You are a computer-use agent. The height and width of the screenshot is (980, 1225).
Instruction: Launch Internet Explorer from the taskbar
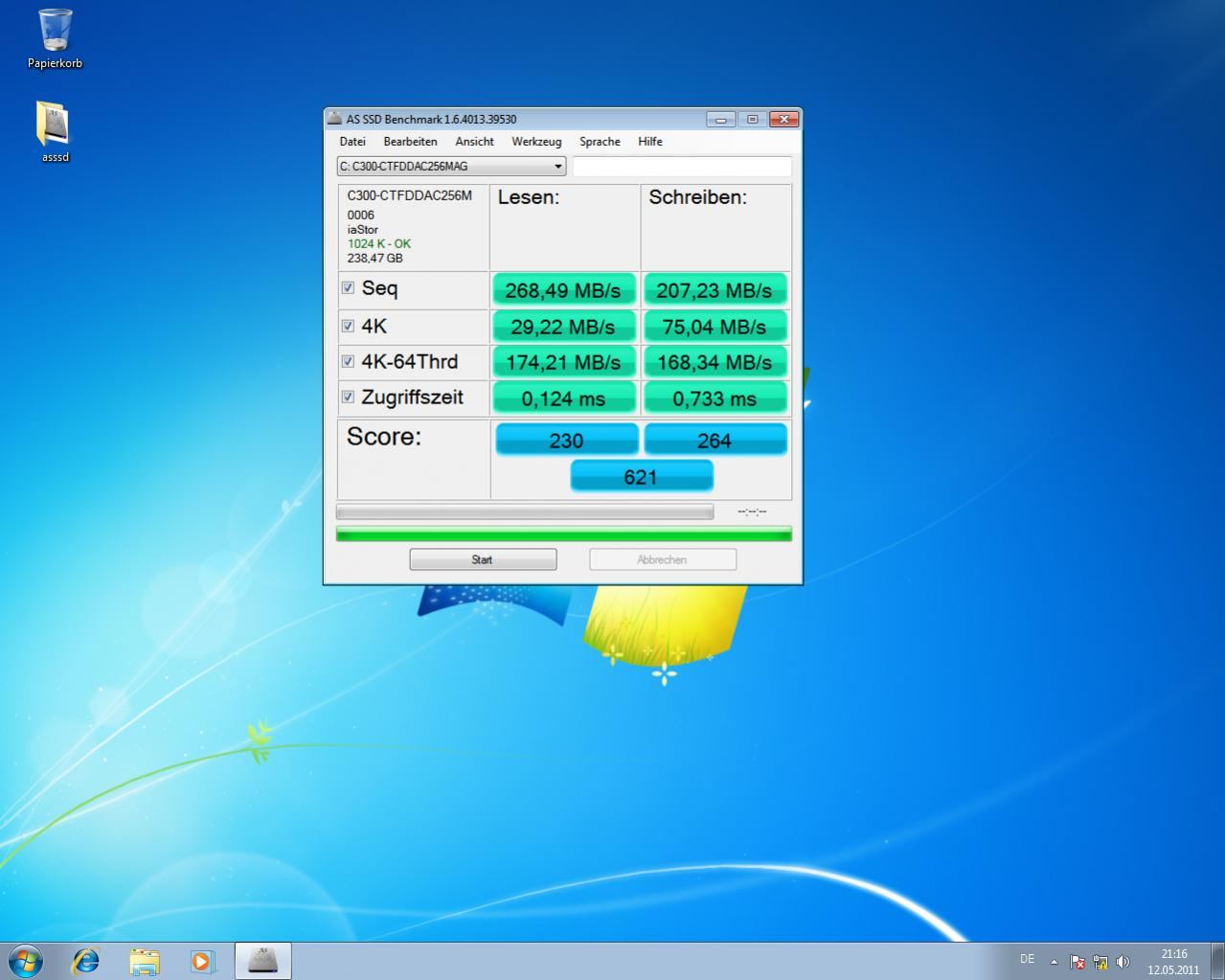coord(86,960)
